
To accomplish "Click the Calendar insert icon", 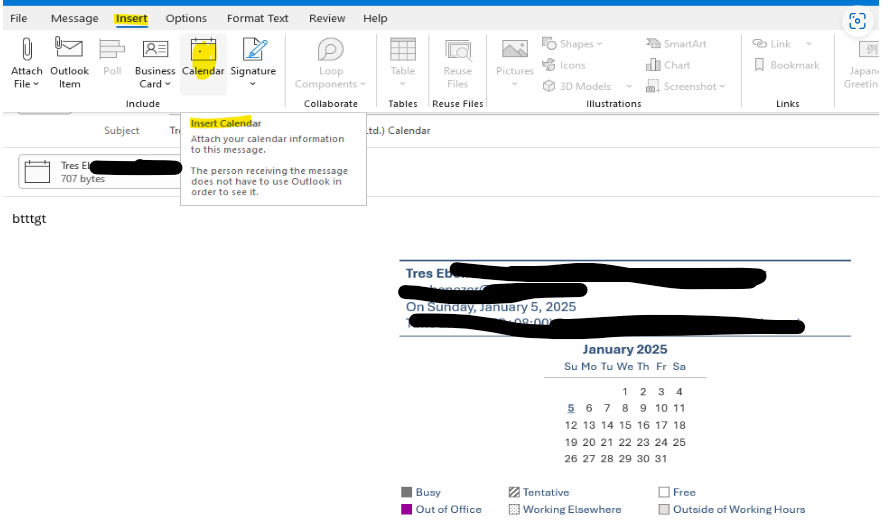I will click(x=203, y=50).
